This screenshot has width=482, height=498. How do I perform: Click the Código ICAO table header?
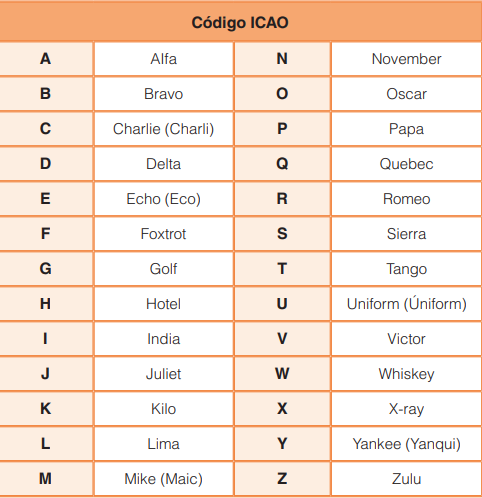tap(241, 21)
